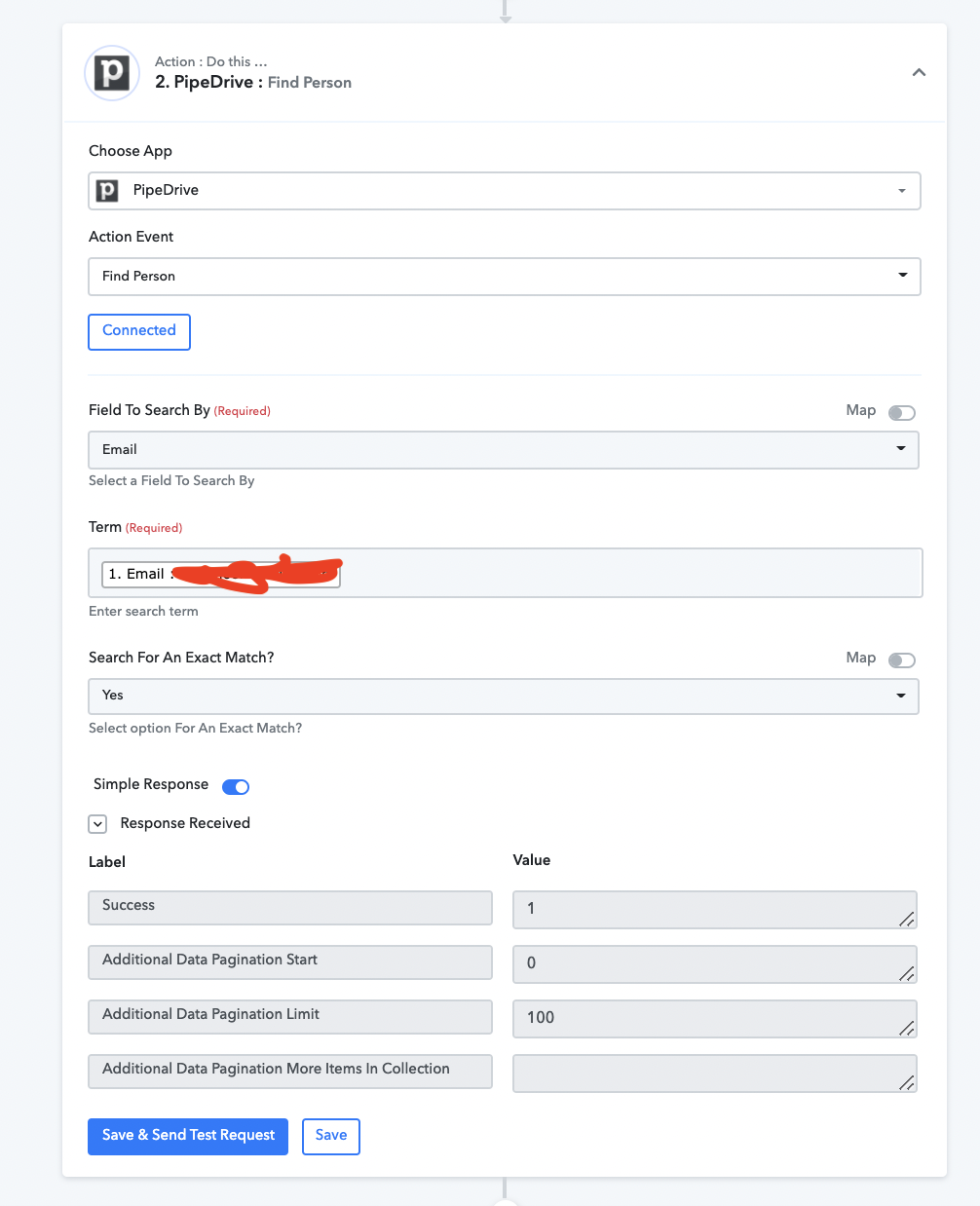Toggle Map switch for Search For An Exact Match
980x1206 pixels.
[902, 660]
